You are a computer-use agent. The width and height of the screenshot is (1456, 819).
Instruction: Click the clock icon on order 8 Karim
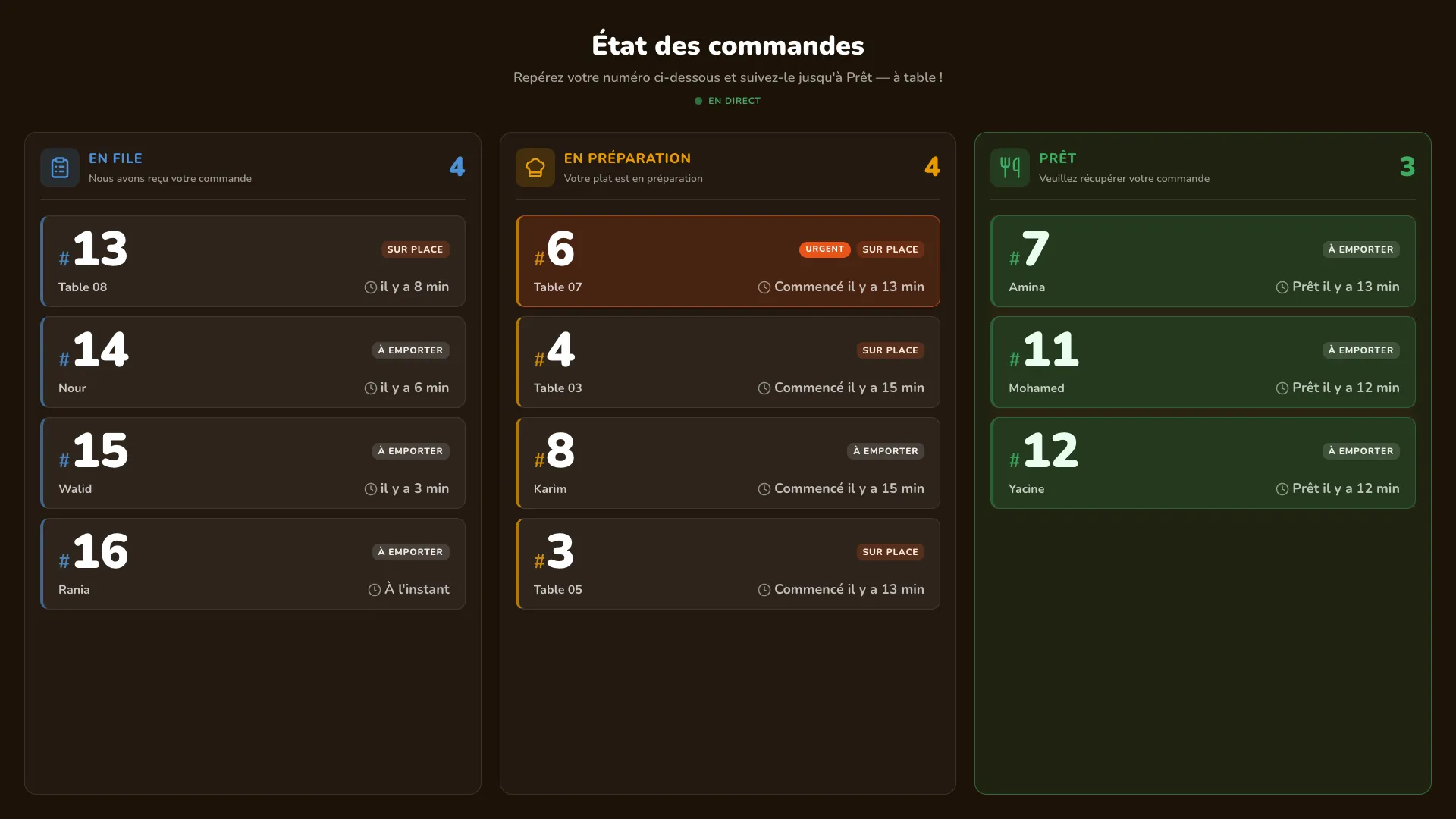click(764, 489)
